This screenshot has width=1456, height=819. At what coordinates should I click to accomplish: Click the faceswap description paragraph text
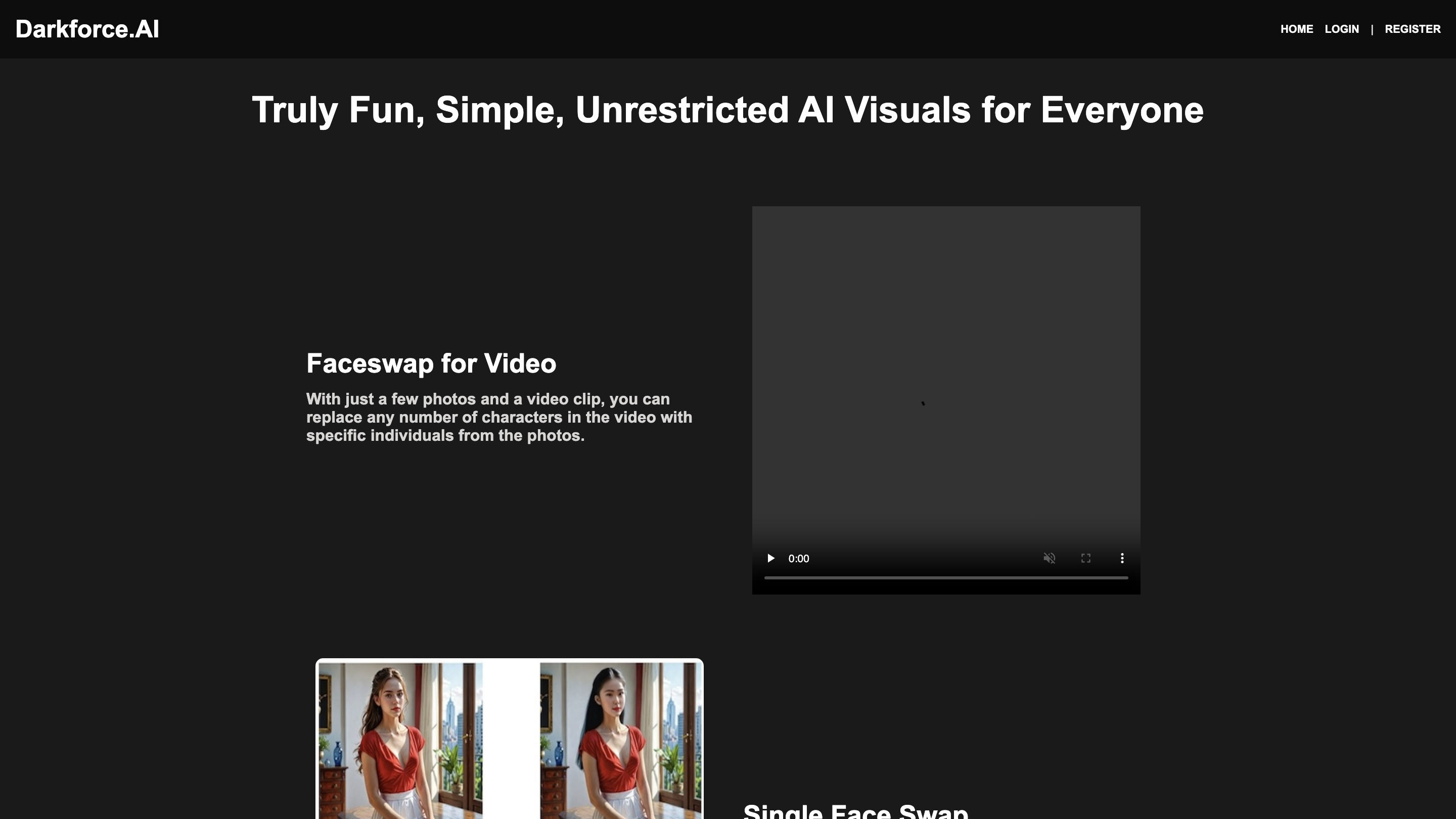pos(498,417)
